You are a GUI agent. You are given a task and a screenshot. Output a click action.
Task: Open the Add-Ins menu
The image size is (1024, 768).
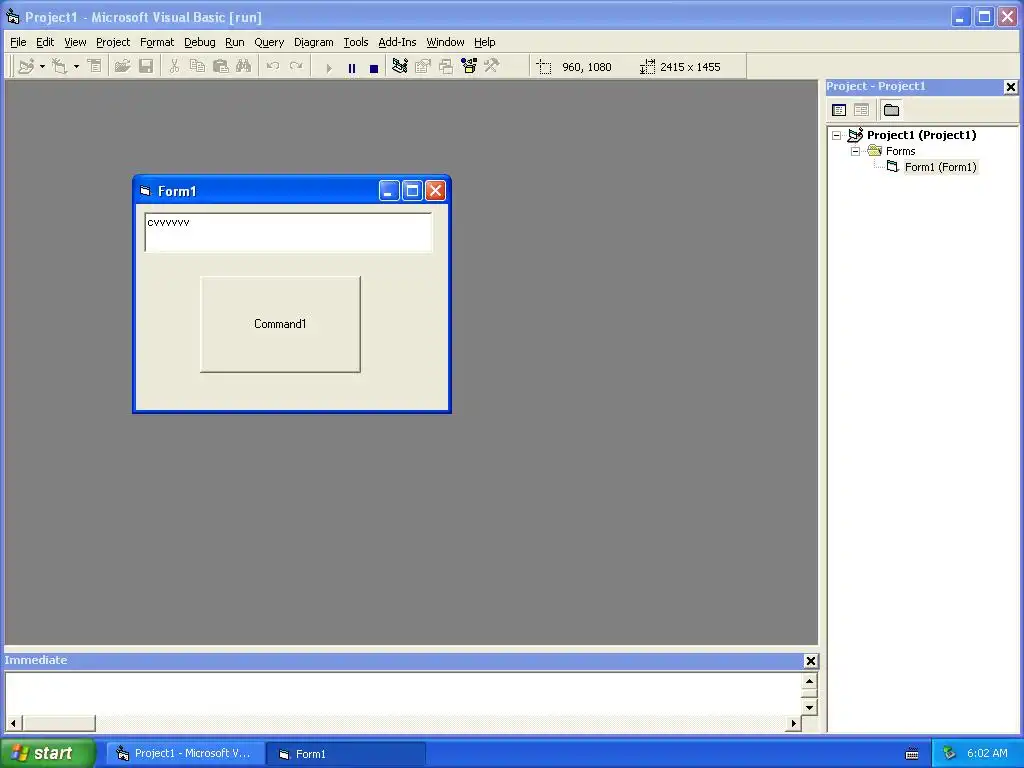(x=397, y=42)
